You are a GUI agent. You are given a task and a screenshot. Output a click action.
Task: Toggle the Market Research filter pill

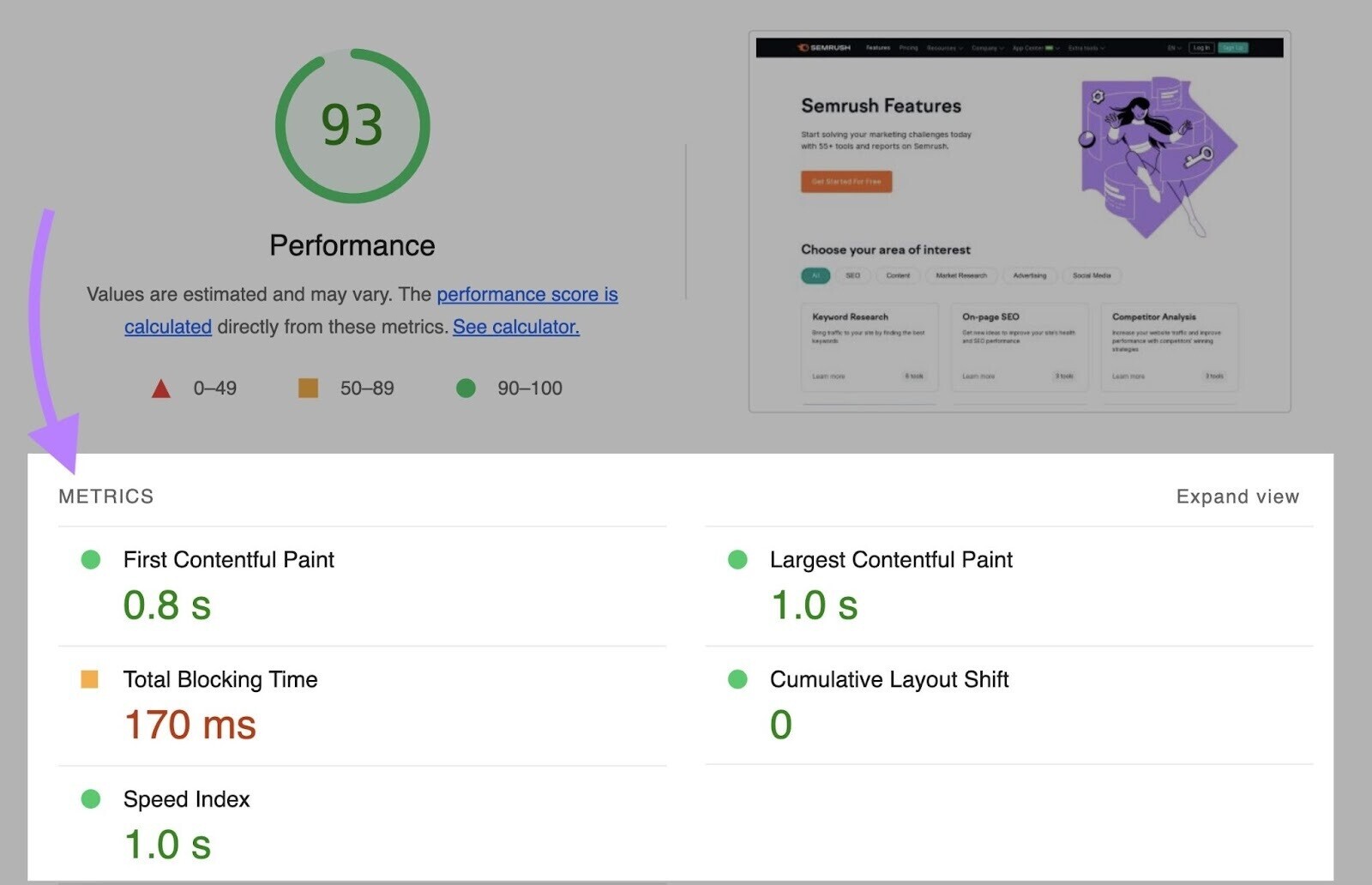(x=961, y=276)
